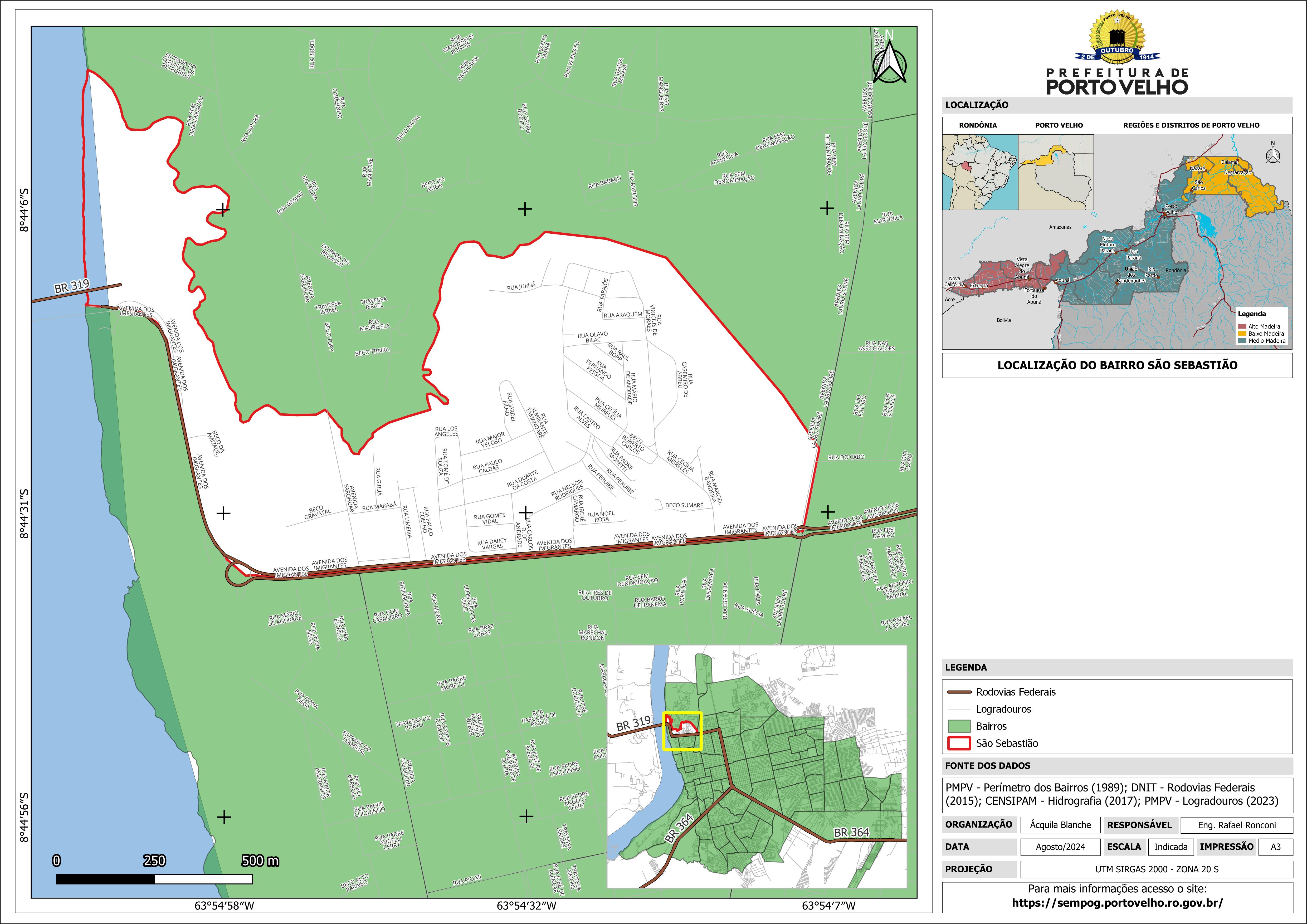Image resolution: width=1307 pixels, height=924 pixels.
Task: Click the 63°54'32"W longitude label
Action: 526,906
